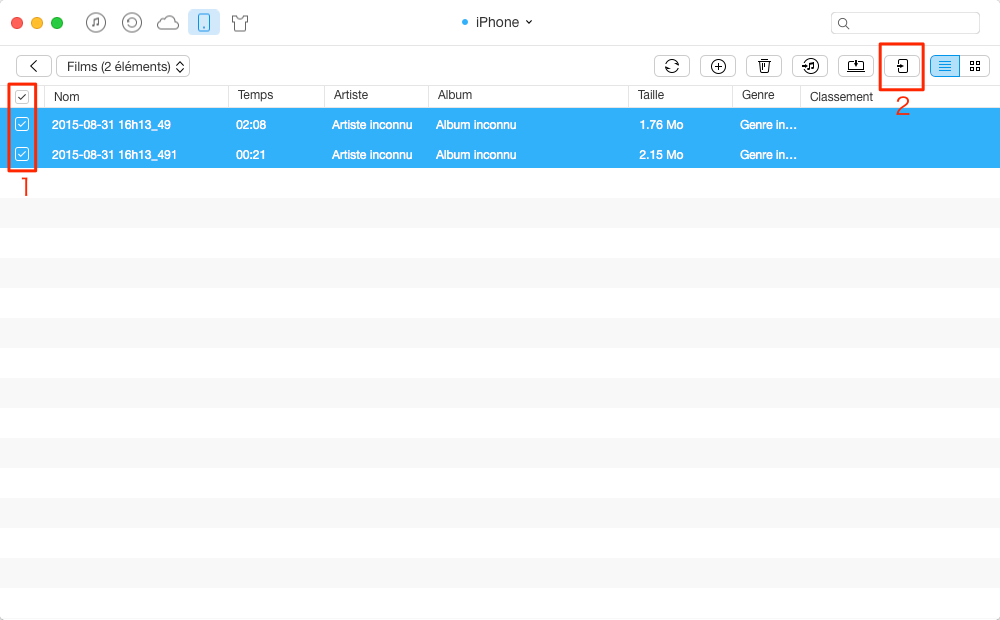Click the add content plus button
1000x620 pixels.
pyautogui.click(x=718, y=66)
